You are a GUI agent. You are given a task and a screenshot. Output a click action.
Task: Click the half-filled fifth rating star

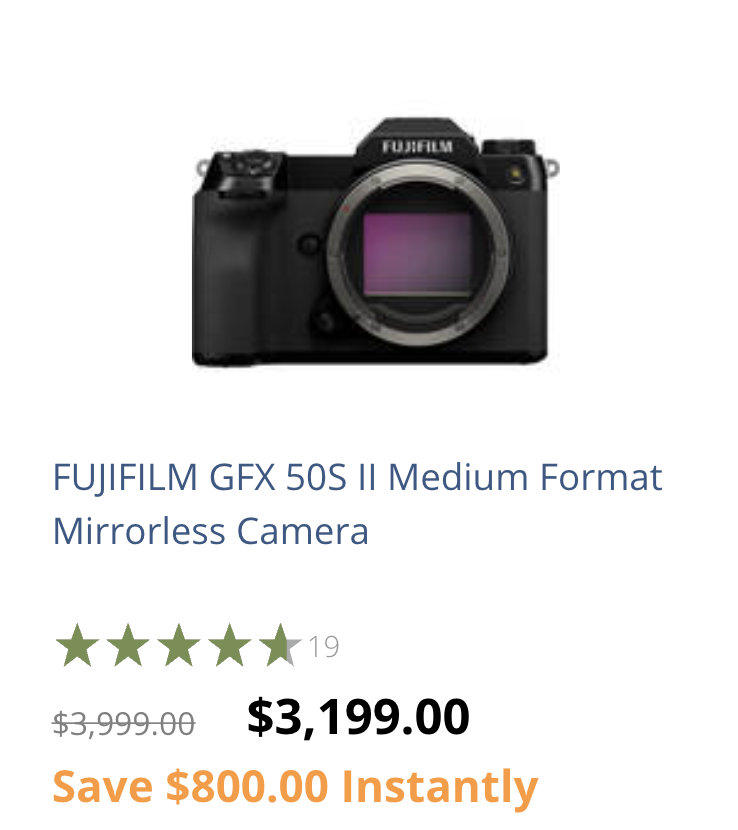click(x=279, y=646)
